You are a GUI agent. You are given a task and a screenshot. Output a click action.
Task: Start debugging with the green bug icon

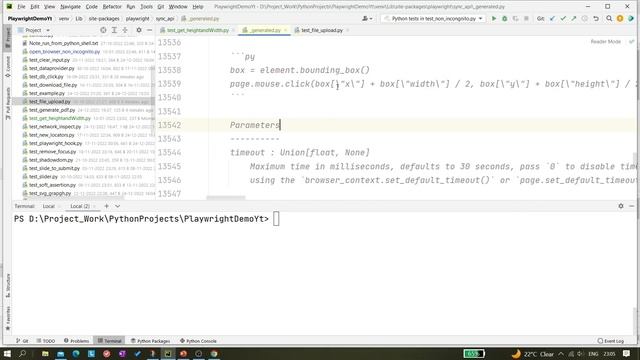(x=504, y=18)
